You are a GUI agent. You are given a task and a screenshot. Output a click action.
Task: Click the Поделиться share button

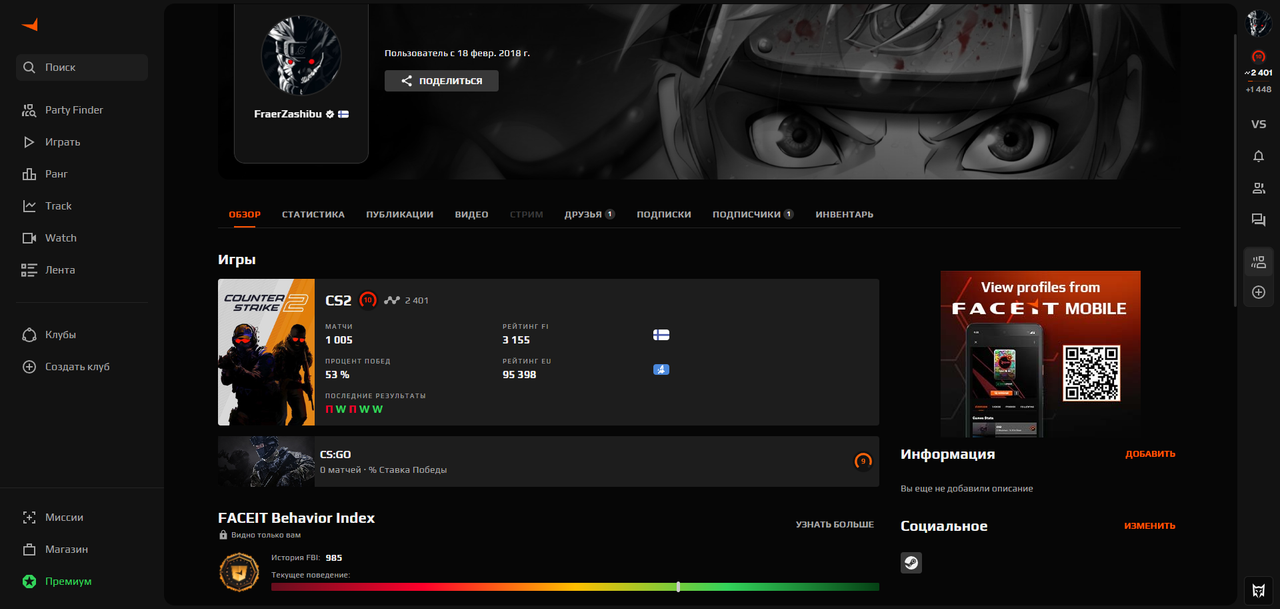(441, 81)
